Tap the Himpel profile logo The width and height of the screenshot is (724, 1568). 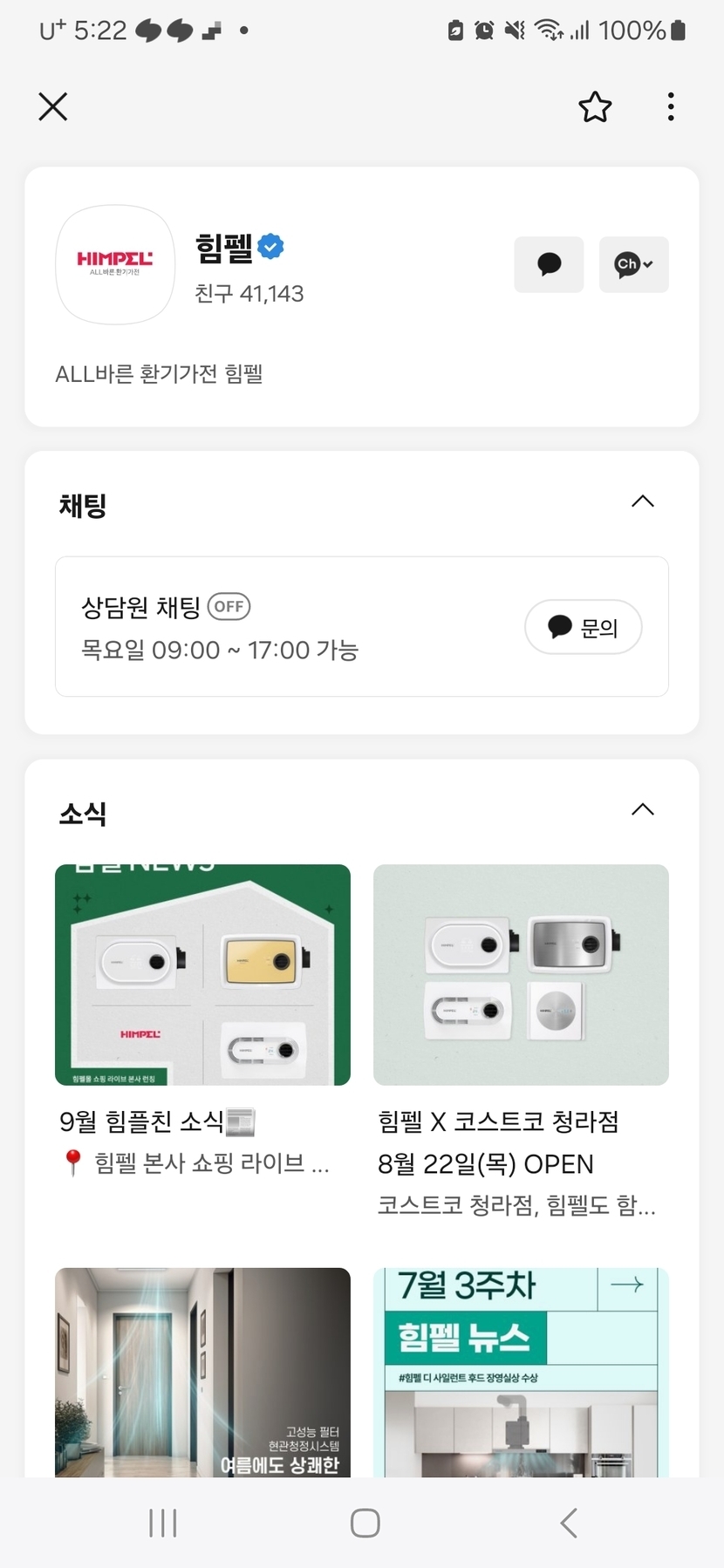[115, 264]
